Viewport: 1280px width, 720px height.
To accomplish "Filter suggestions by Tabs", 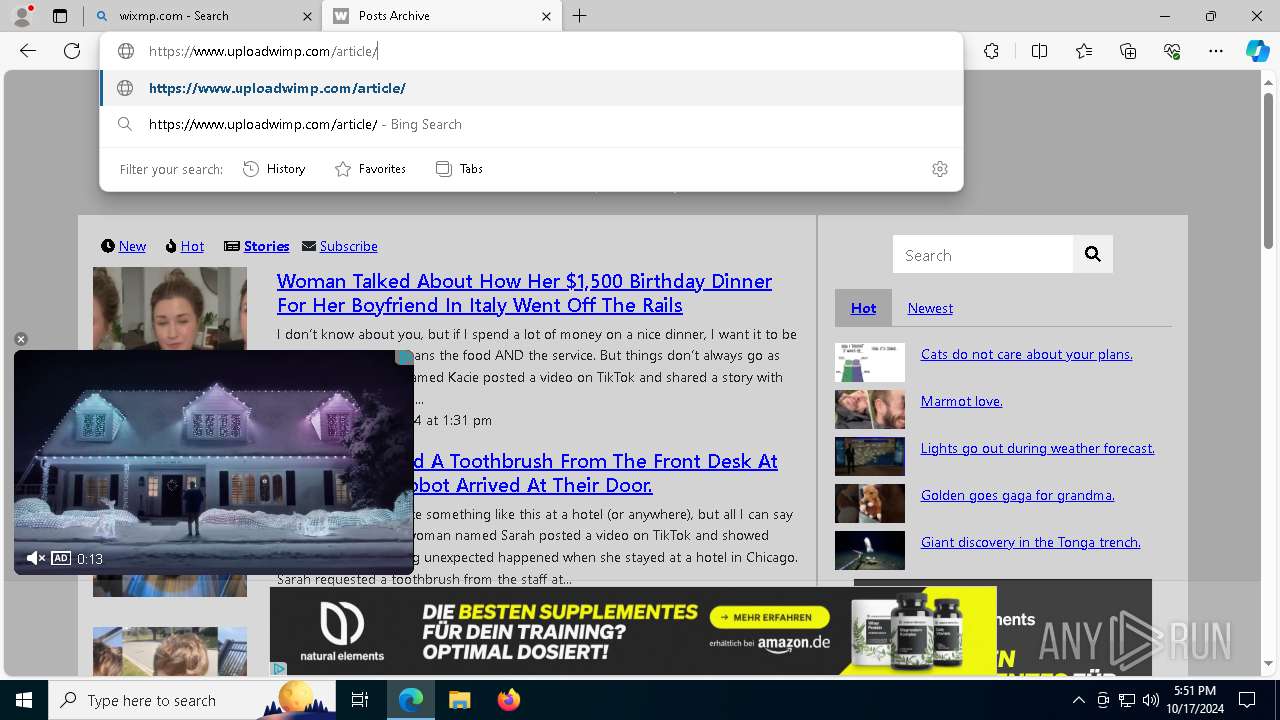I will click(x=459, y=169).
